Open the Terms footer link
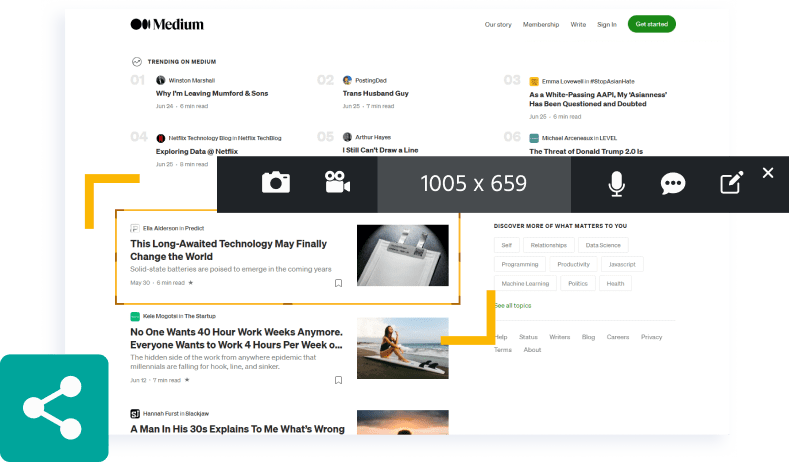 click(x=503, y=350)
